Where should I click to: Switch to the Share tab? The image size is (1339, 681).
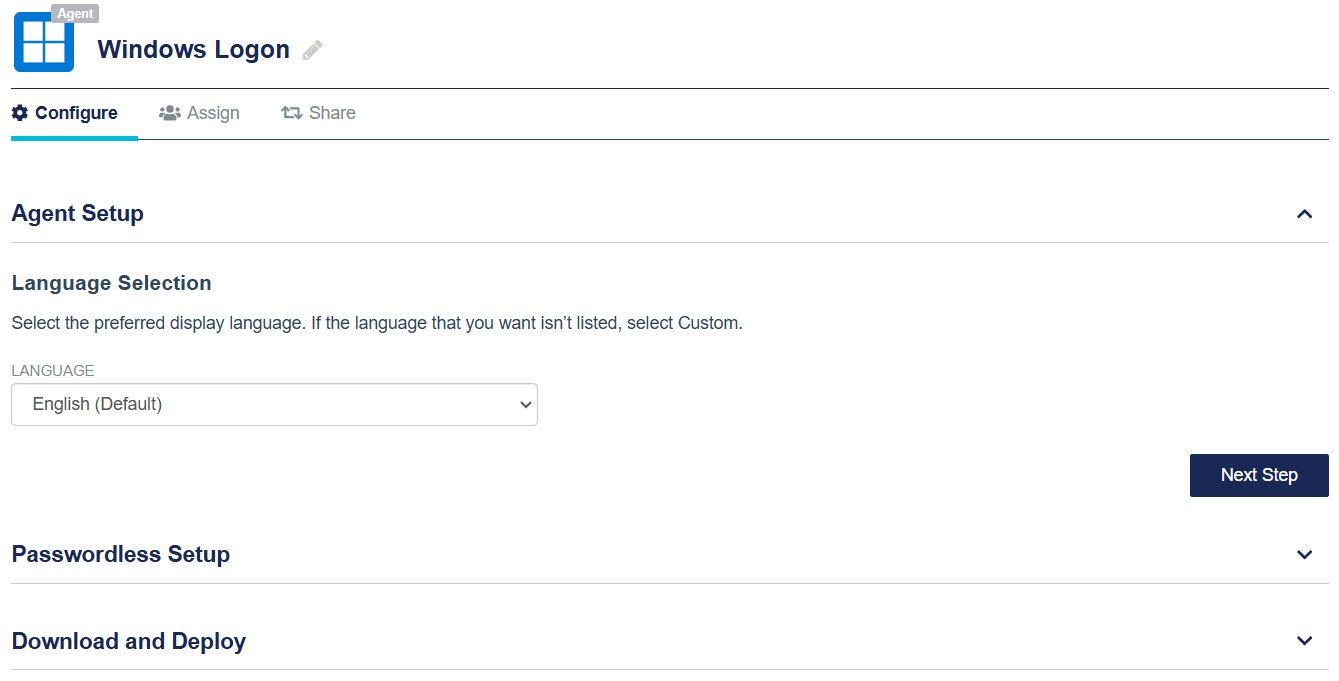pyautogui.click(x=318, y=113)
